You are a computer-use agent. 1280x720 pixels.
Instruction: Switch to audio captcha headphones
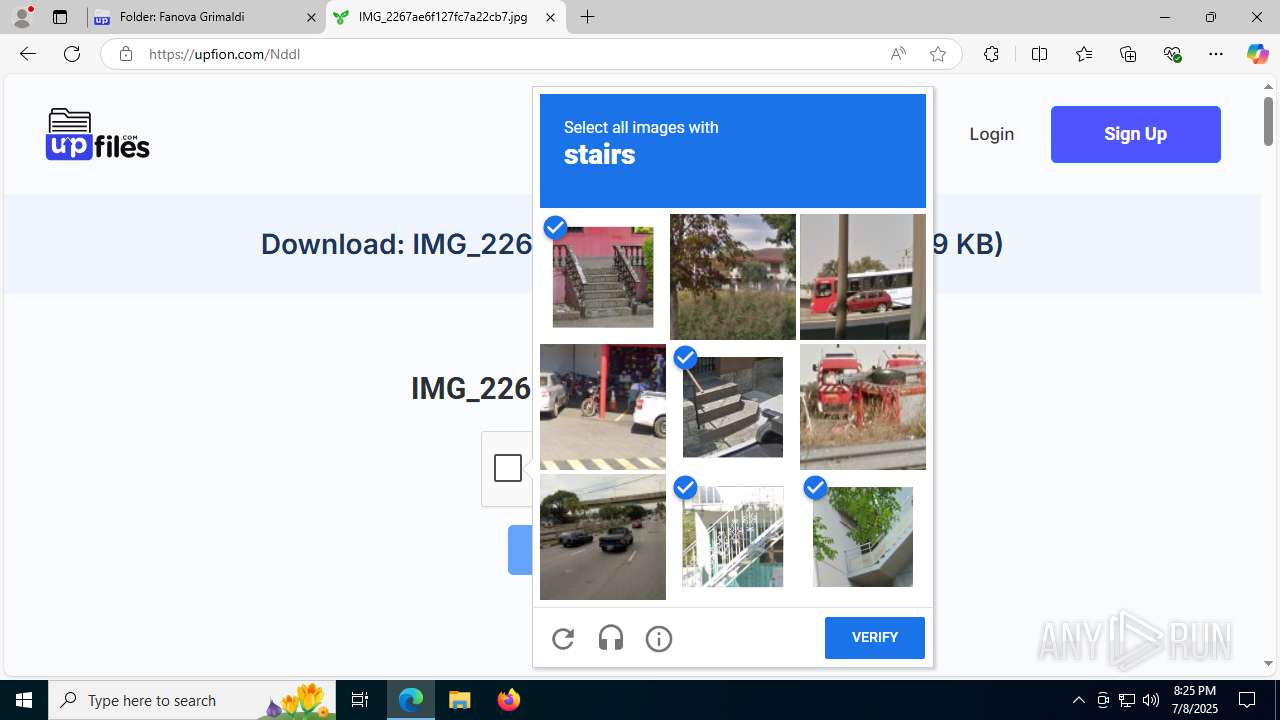click(611, 638)
